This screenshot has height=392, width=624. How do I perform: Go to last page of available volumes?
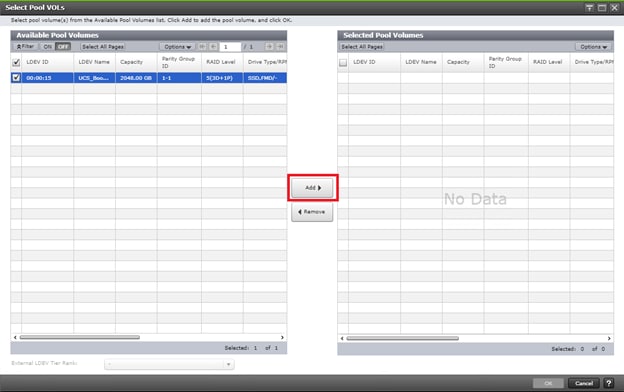(280, 47)
